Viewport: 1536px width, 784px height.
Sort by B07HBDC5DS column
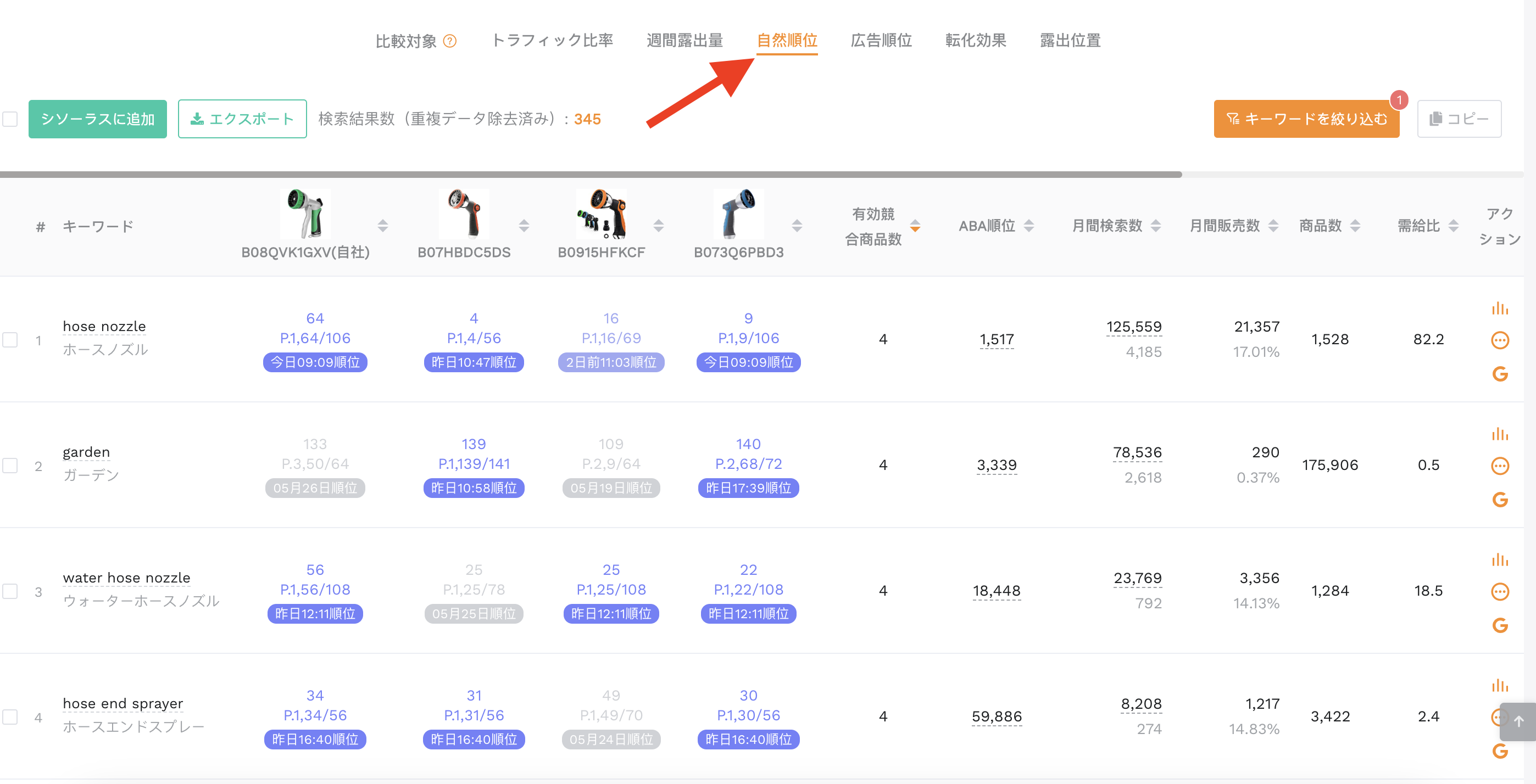(x=524, y=226)
